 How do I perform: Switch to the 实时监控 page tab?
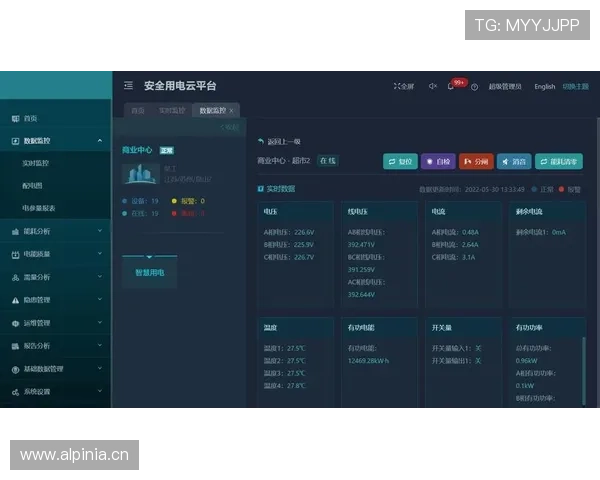coord(172,111)
